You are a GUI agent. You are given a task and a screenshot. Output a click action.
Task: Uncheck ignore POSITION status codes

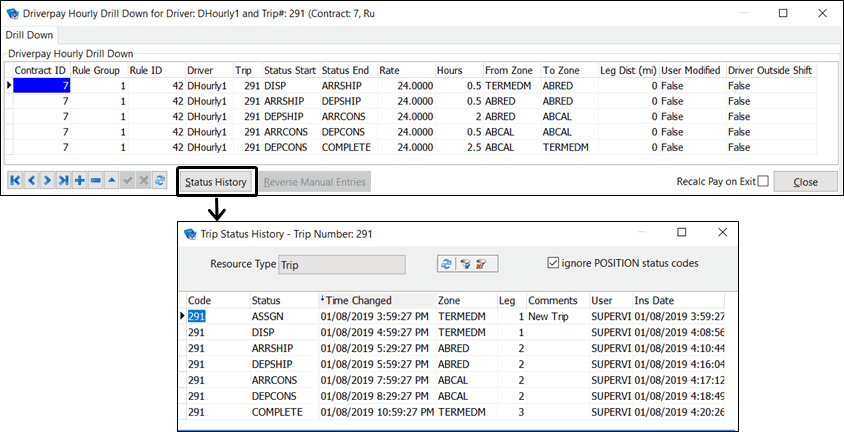tap(553, 264)
